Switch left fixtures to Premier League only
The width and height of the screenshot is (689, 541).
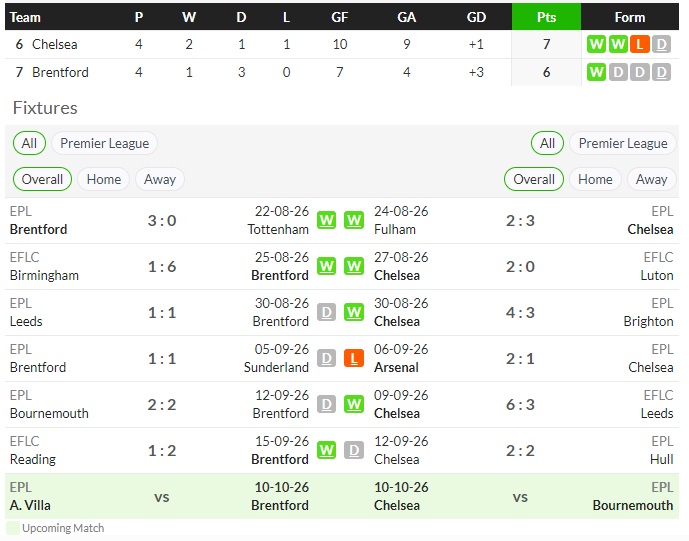(x=105, y=143)
